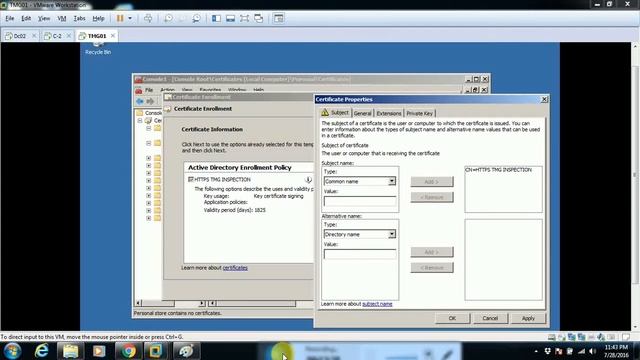This screenshot has width=640, height=360.
Task: Toggle the thumbnail bar view icon
Action: (x=230, y=18)
